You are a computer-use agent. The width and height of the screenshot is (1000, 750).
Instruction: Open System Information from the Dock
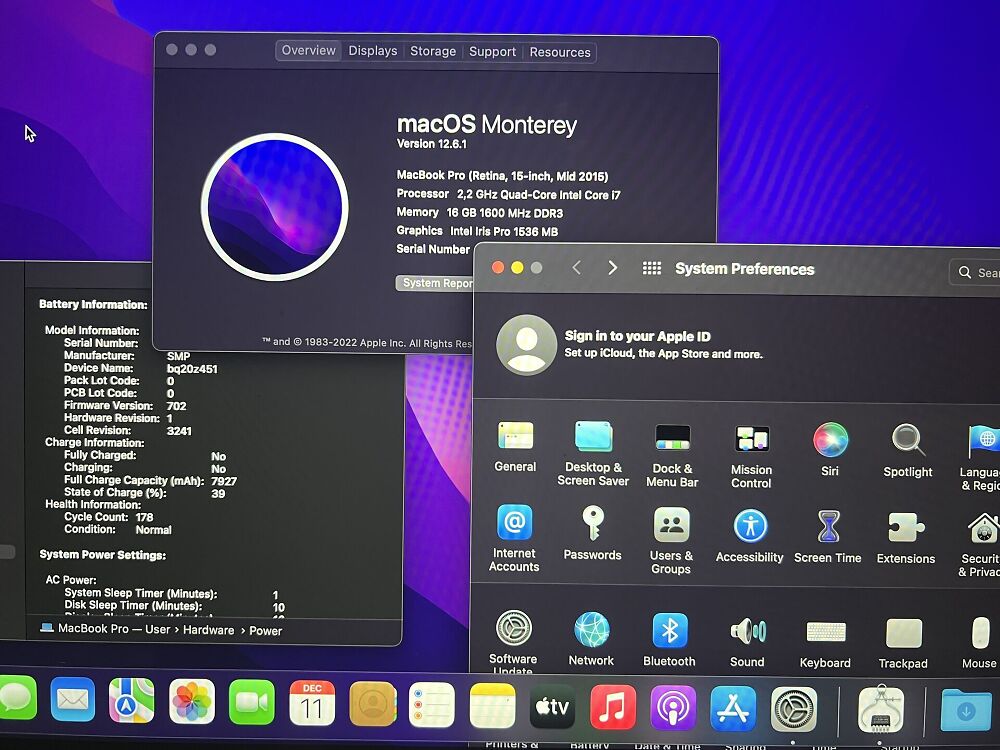point(881,709)
